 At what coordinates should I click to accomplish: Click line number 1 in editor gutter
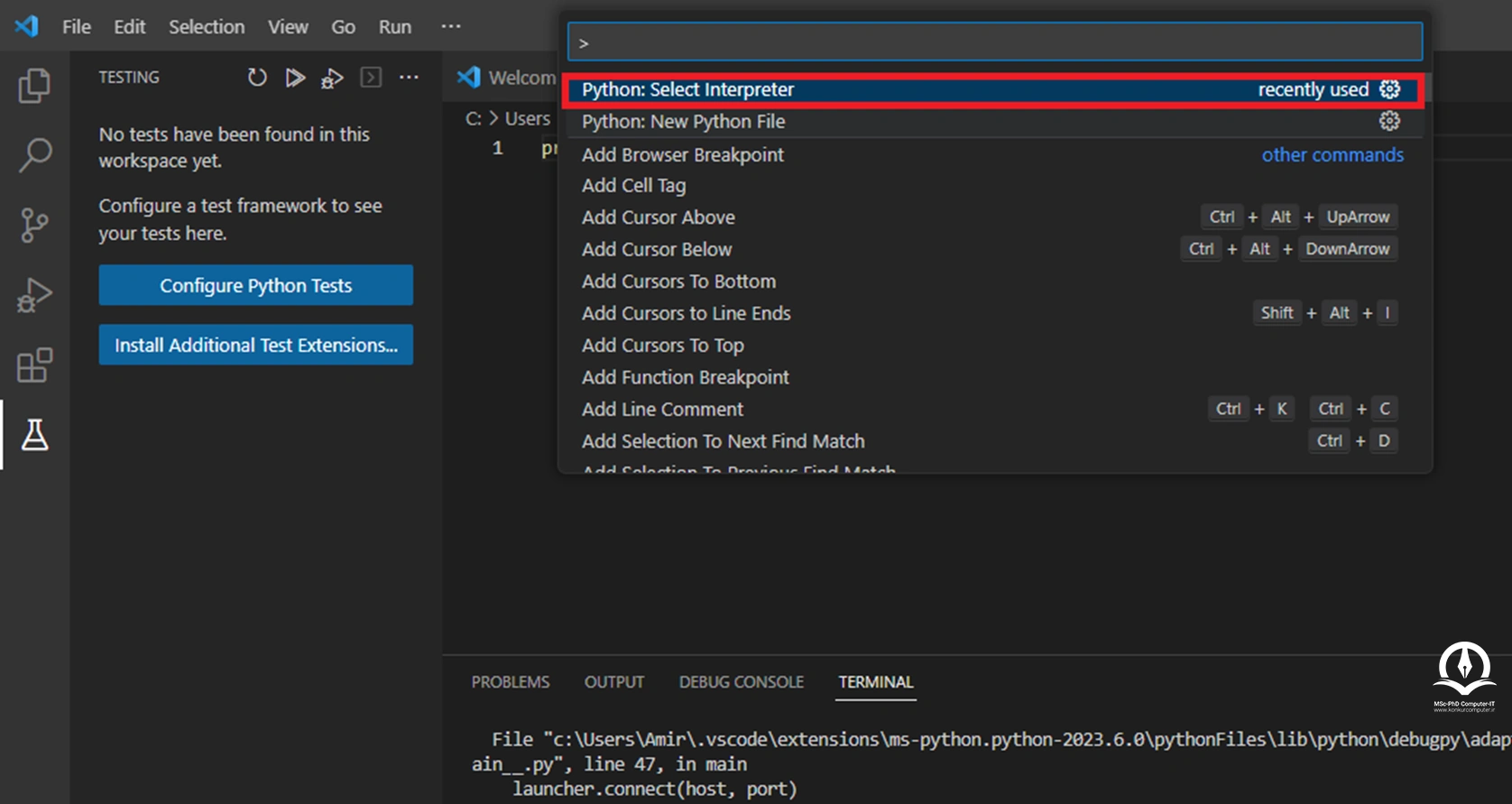(x=498, y=148)
